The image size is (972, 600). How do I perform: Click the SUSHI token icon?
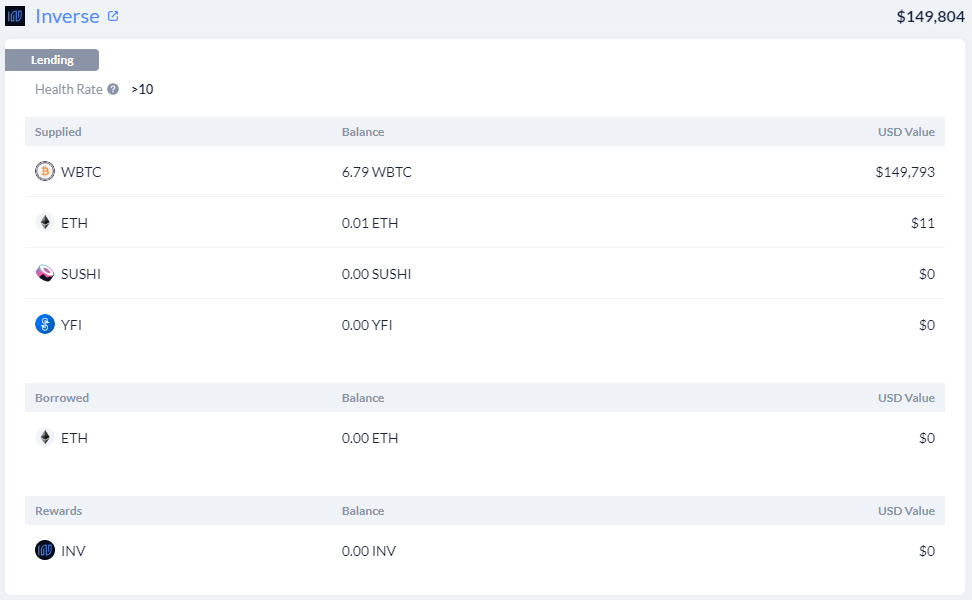45,273
